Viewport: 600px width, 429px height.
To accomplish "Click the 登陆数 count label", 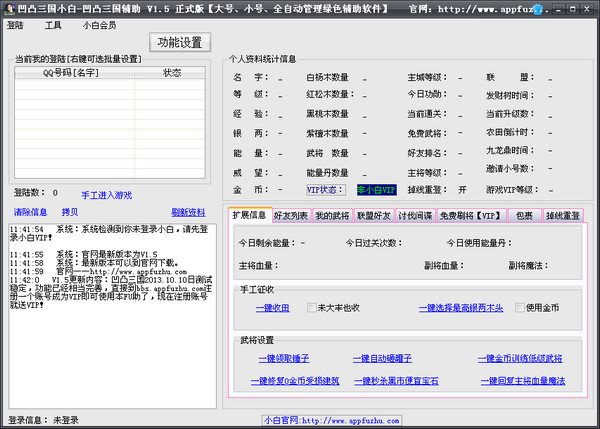I will pyautogui.click(x=35, y=192).
